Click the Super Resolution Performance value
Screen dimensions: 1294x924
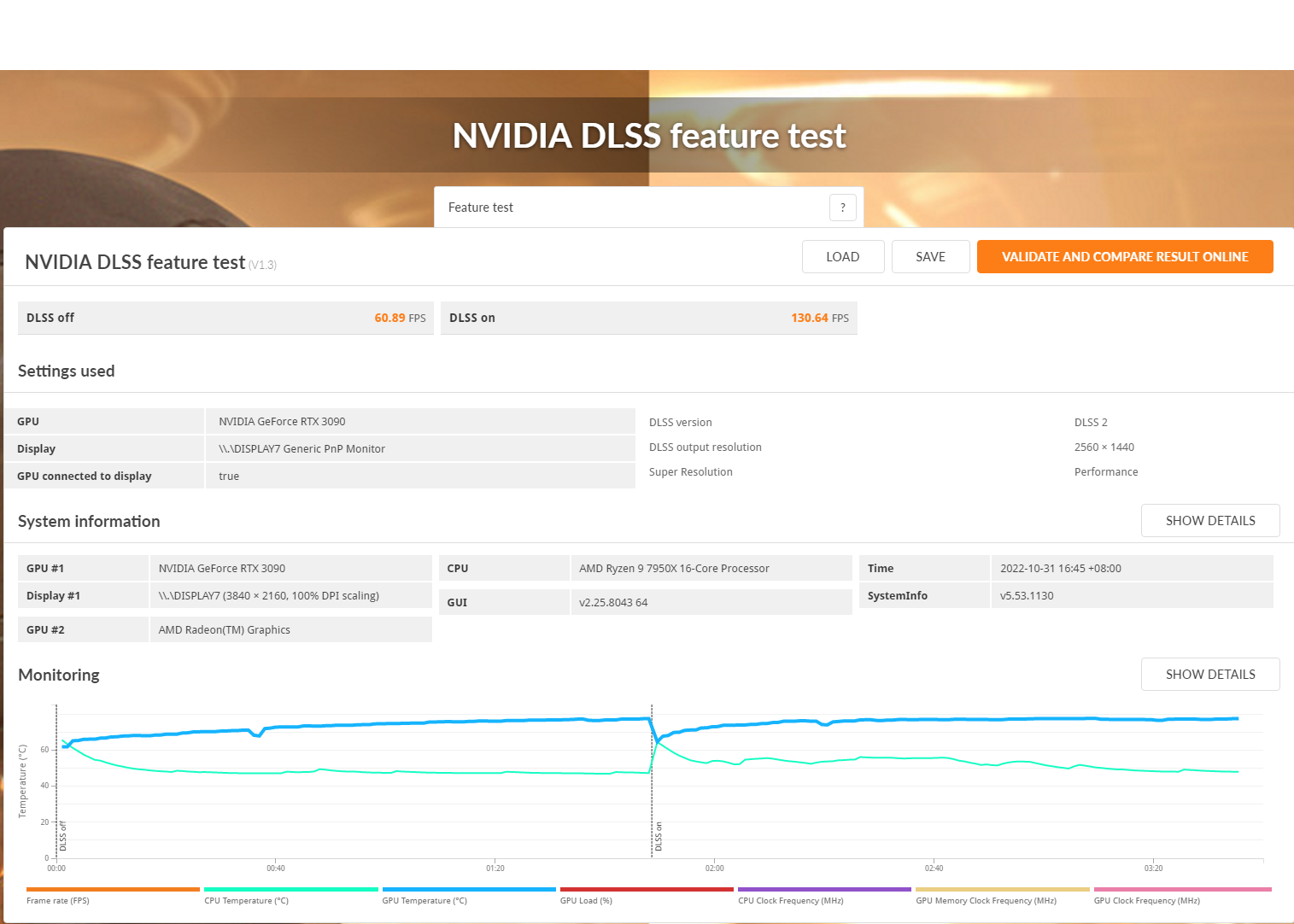(x=1106, y=472)
